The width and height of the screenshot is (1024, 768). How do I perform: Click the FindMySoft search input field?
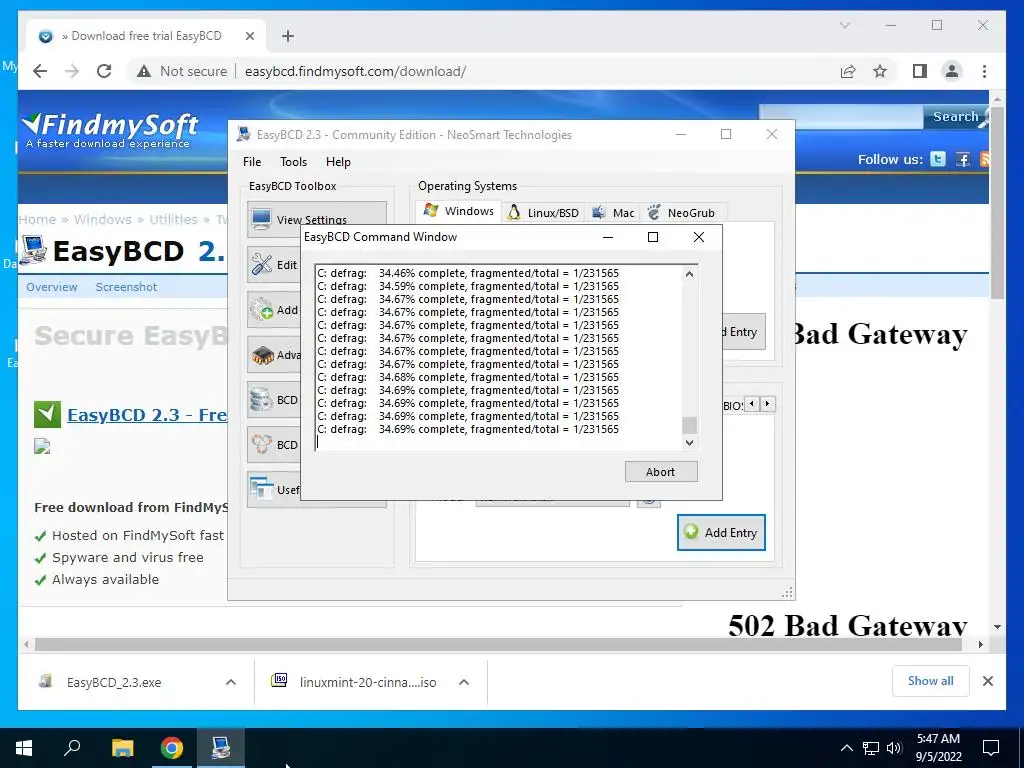pos(841,117)
